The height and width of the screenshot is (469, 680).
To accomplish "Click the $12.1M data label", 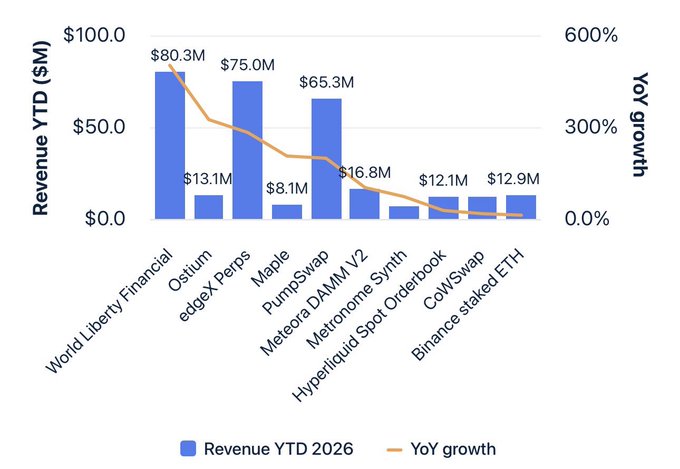I will pos(443,180).
